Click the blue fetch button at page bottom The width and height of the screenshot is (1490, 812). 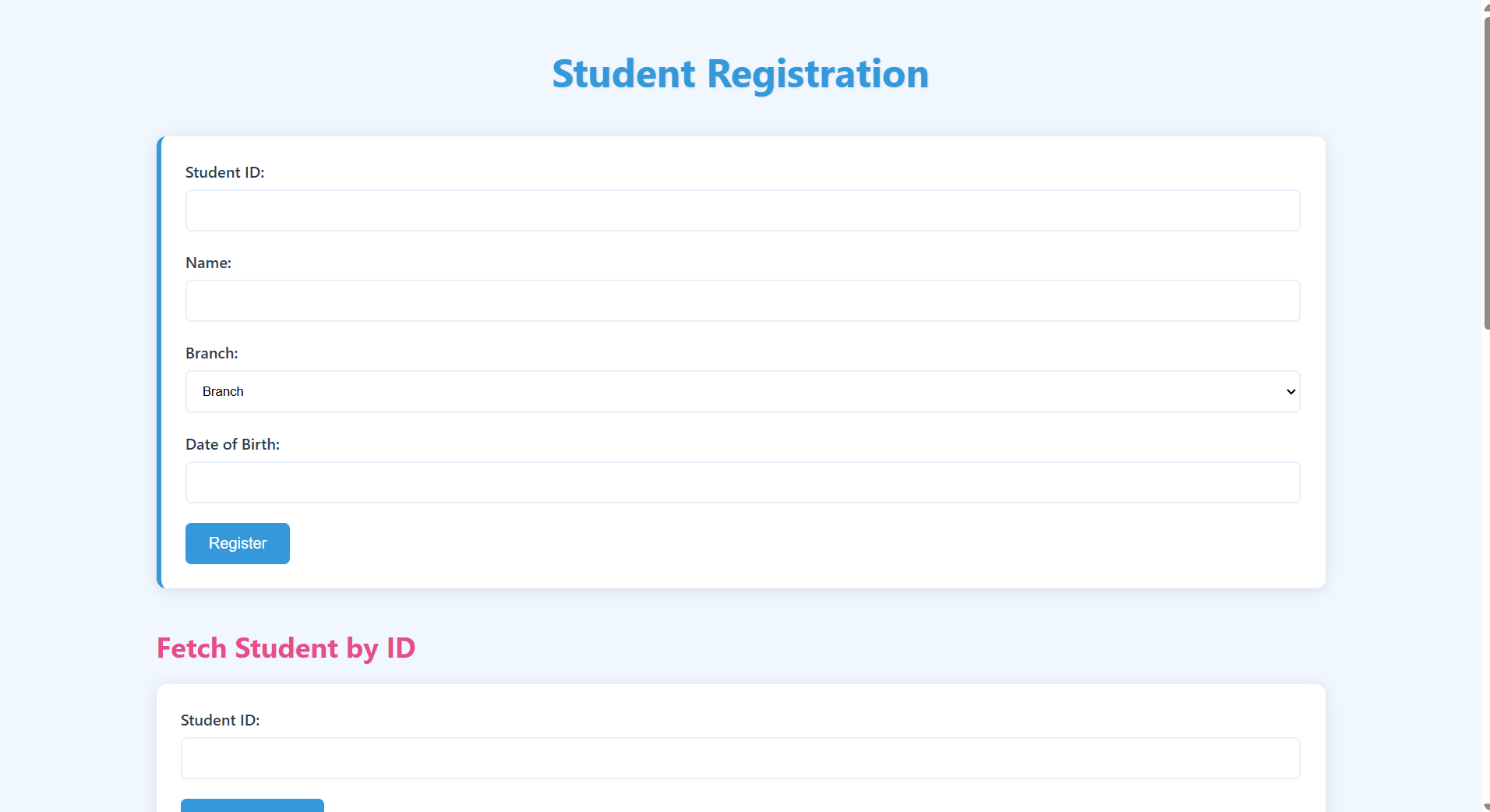coord(251,807)
